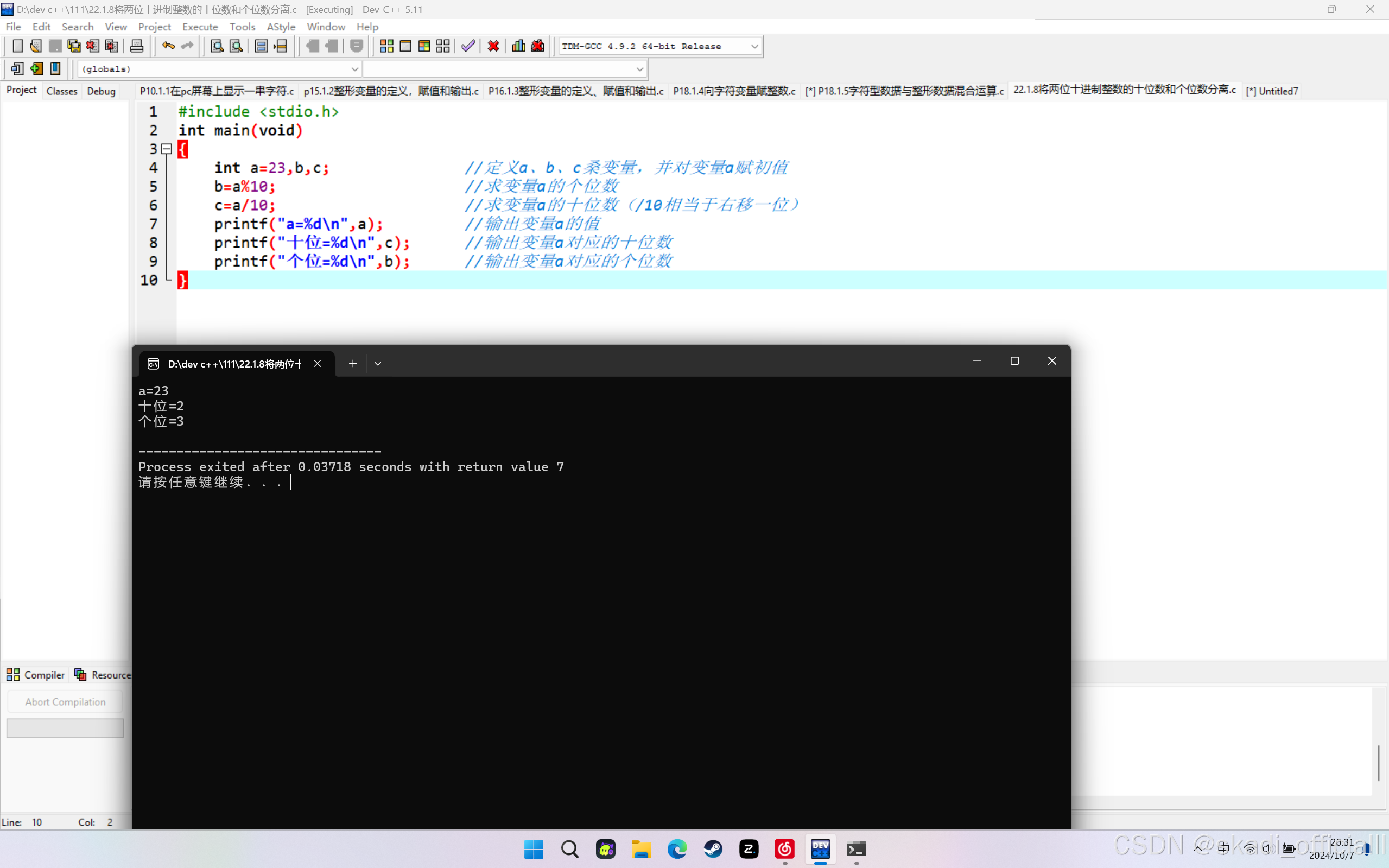Open the Execute menu
Image resolution: width=1389 pixels, height=868 pixels.
point(200,27)
